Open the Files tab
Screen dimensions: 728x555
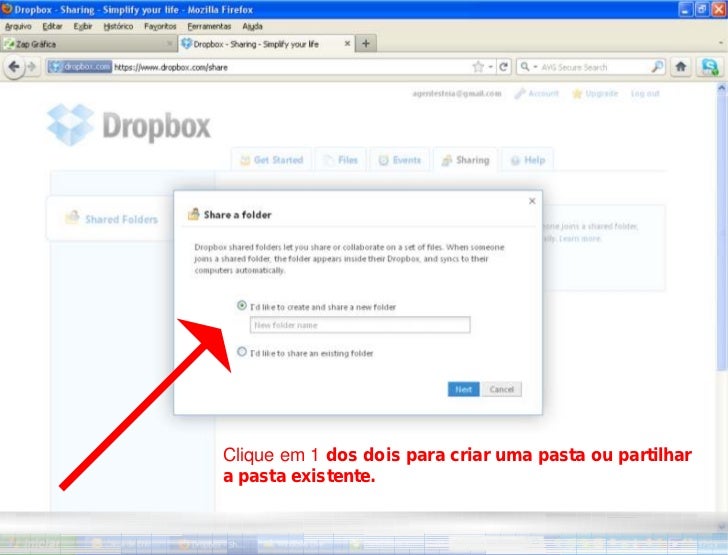point(341,160)
